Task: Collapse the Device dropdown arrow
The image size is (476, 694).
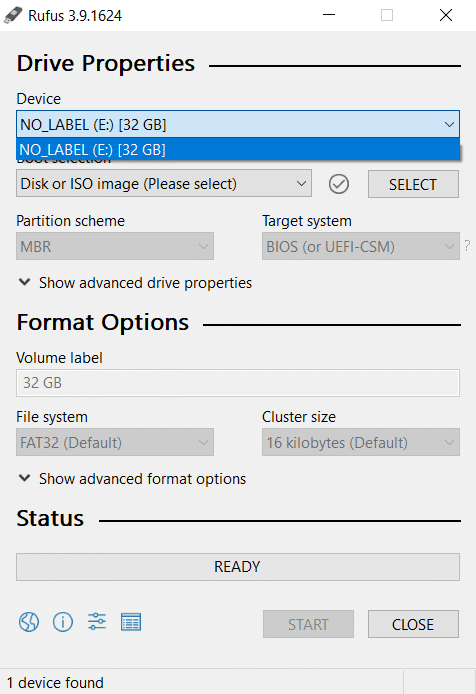Action: 449,124
